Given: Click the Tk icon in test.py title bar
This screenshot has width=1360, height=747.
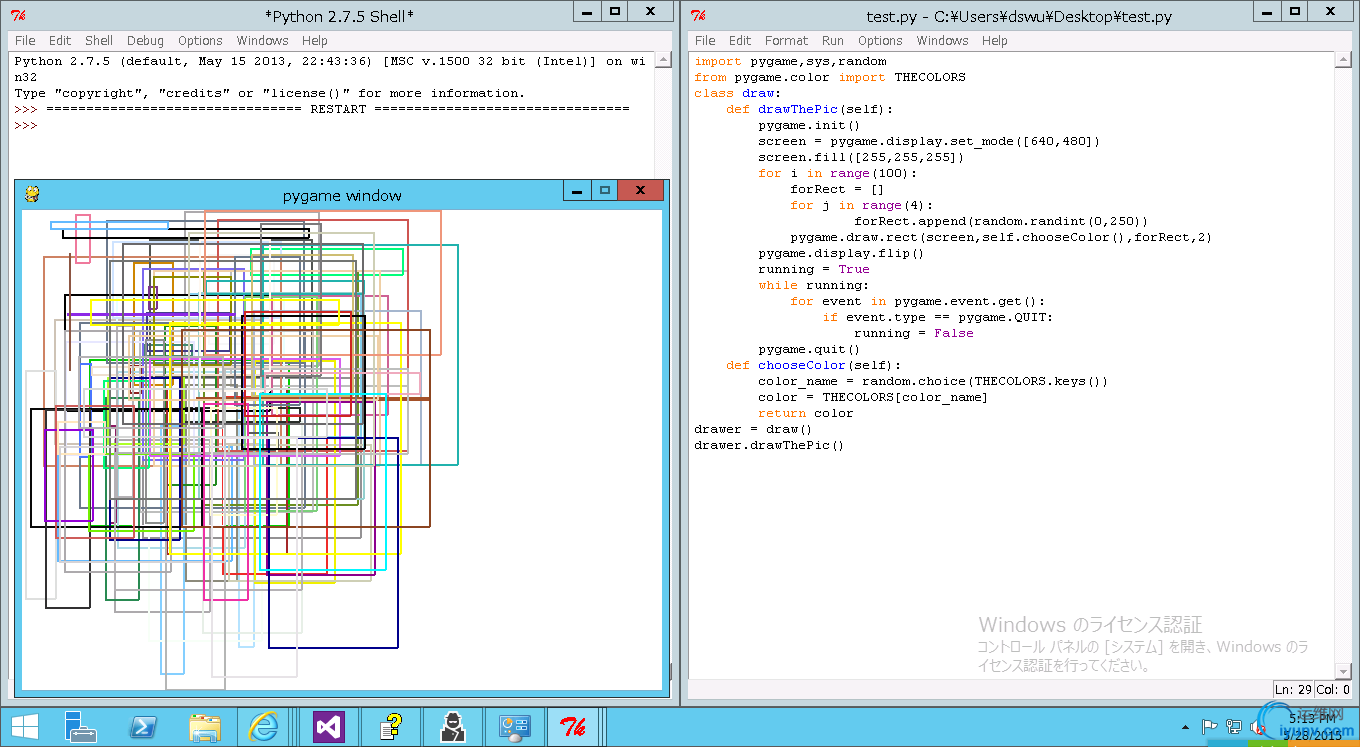Looking at the screenshot, I should pyautogui.click(x=699, y=16).
